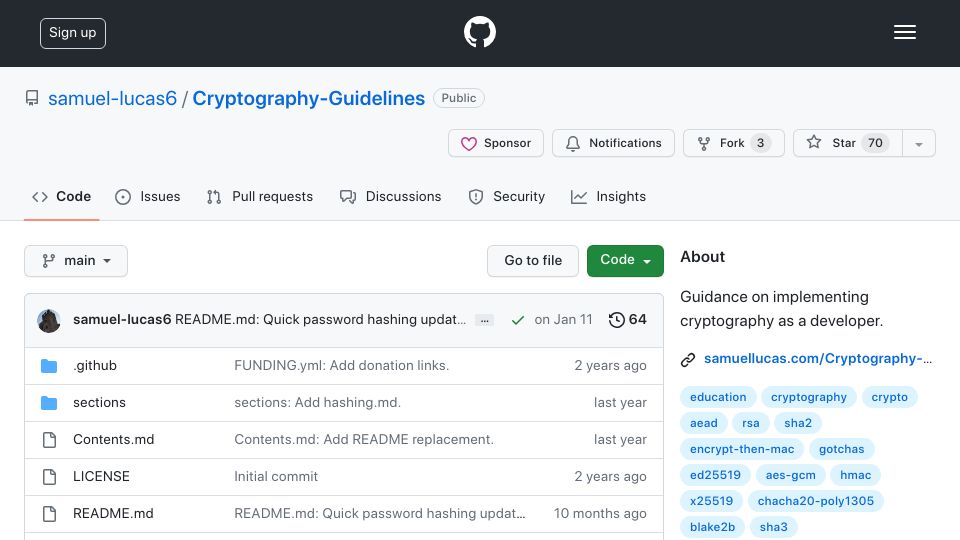Open the hamburger navigation menu
Image resolution: width=960 pixels, height=540 pixels.
[904, 32]
